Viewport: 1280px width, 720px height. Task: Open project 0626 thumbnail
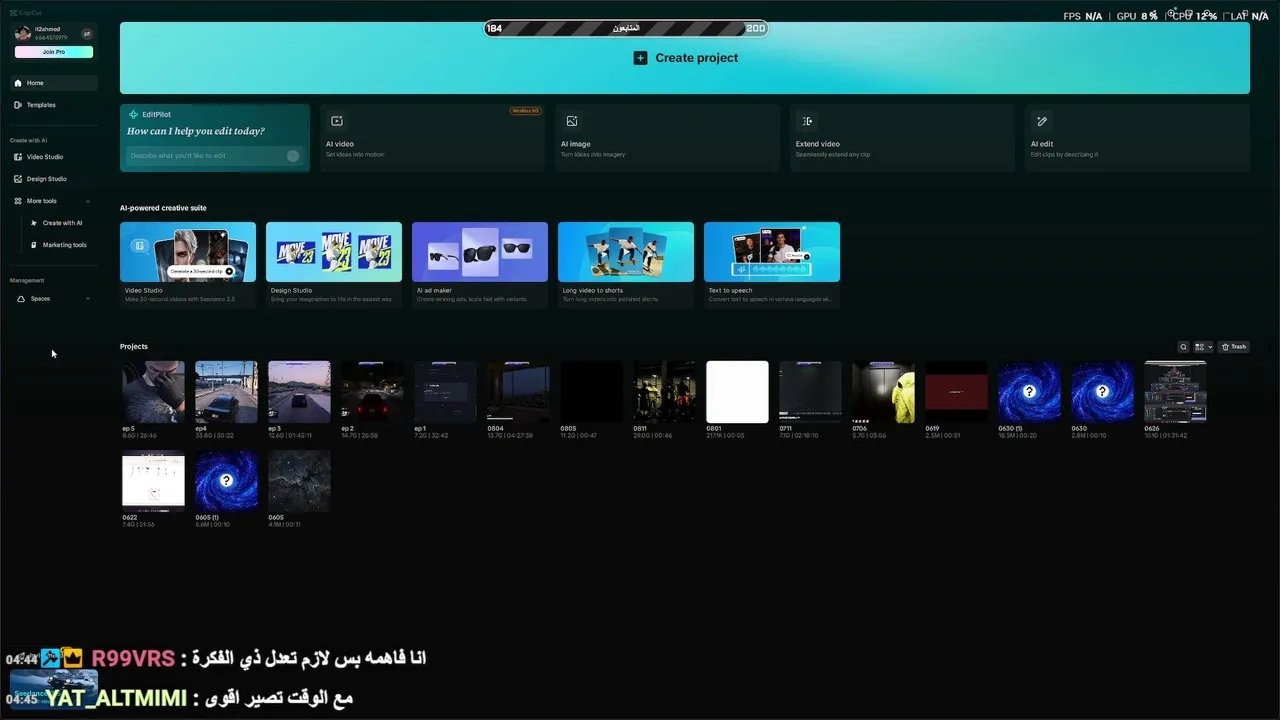coord(1175,392)
